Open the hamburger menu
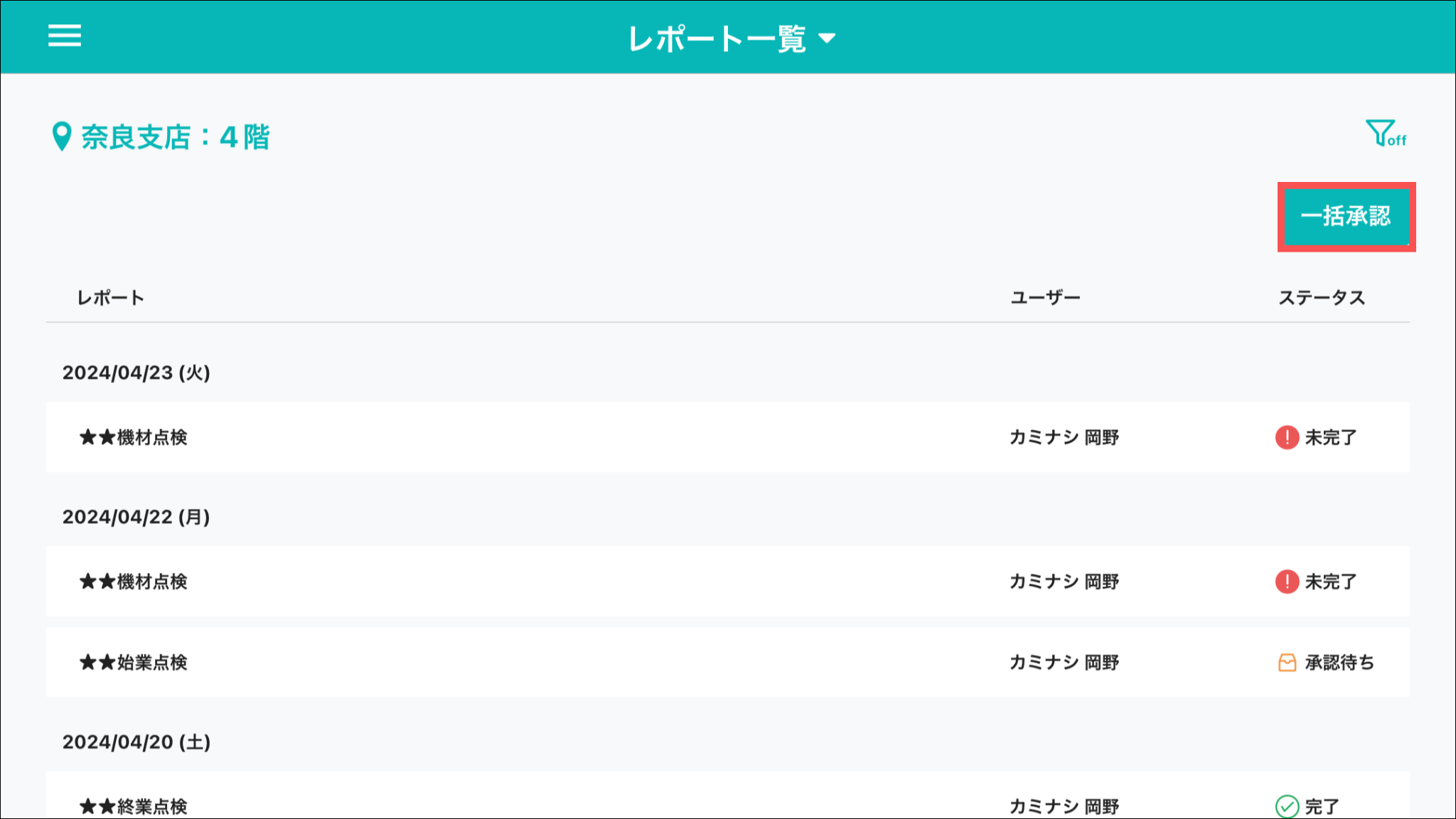 tap(65, 36)
